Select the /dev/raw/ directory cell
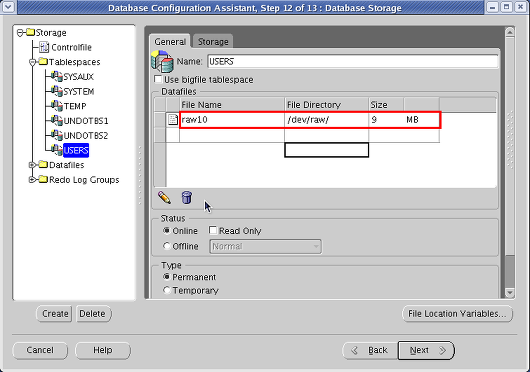 pyautogui.click(x=327, y=120)
